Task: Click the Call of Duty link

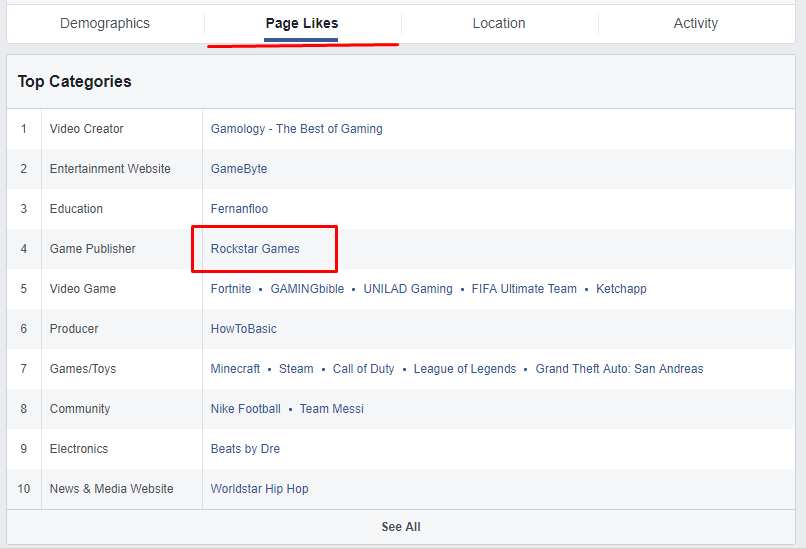Action: click(363, 369)
